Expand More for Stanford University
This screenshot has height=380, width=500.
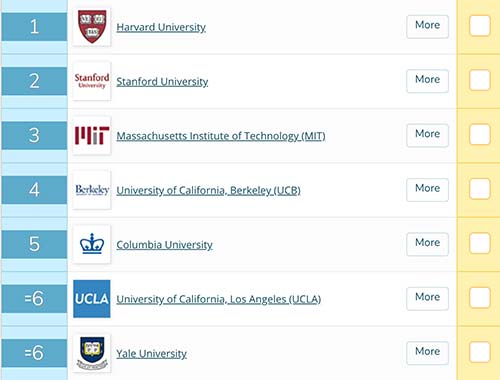click(427, 81)
